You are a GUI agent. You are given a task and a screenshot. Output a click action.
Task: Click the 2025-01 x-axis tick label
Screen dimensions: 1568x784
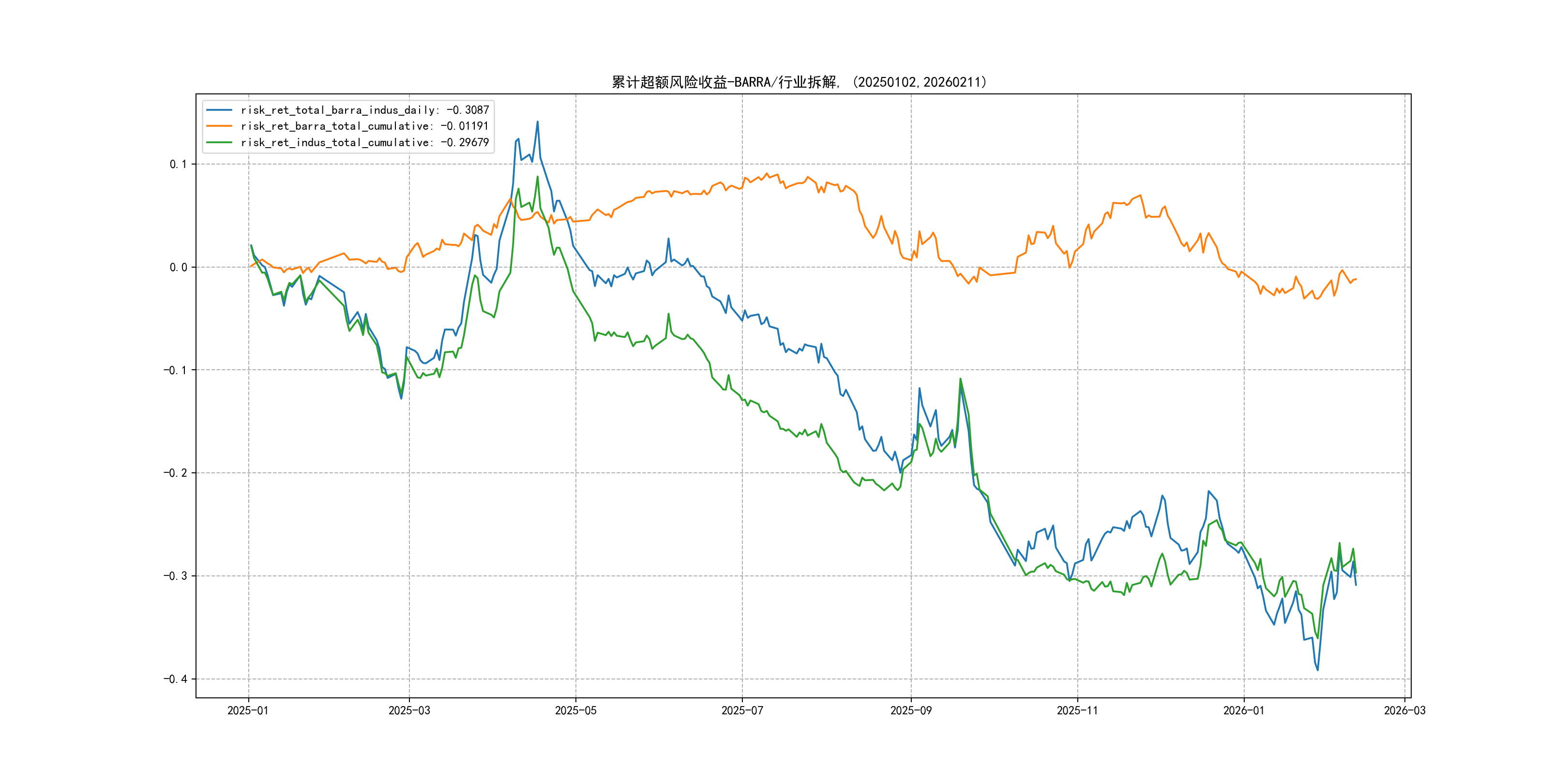248,710
